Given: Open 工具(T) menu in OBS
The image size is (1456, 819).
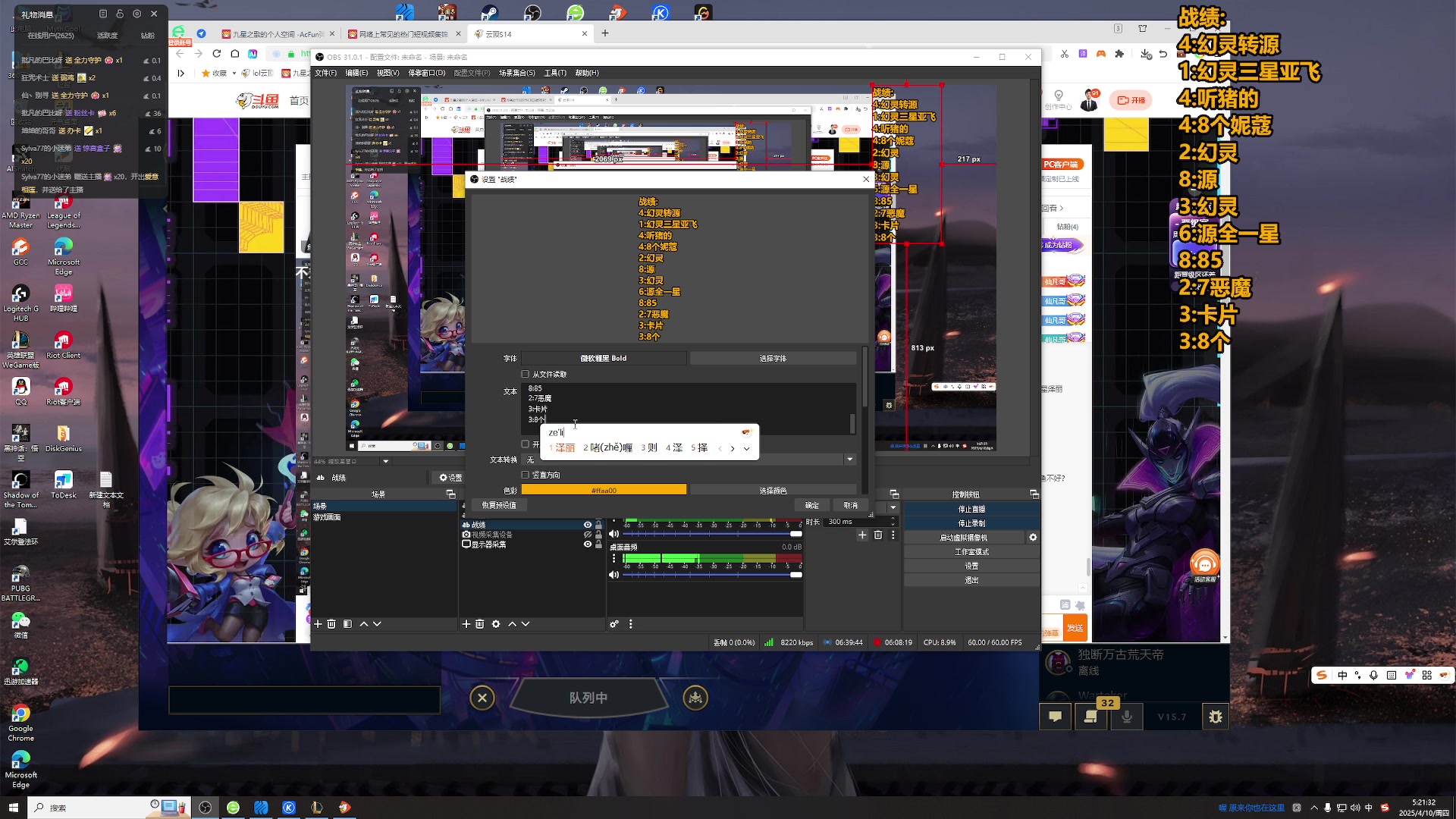Looking at the screenshot, I should click(x=555, y=73).
